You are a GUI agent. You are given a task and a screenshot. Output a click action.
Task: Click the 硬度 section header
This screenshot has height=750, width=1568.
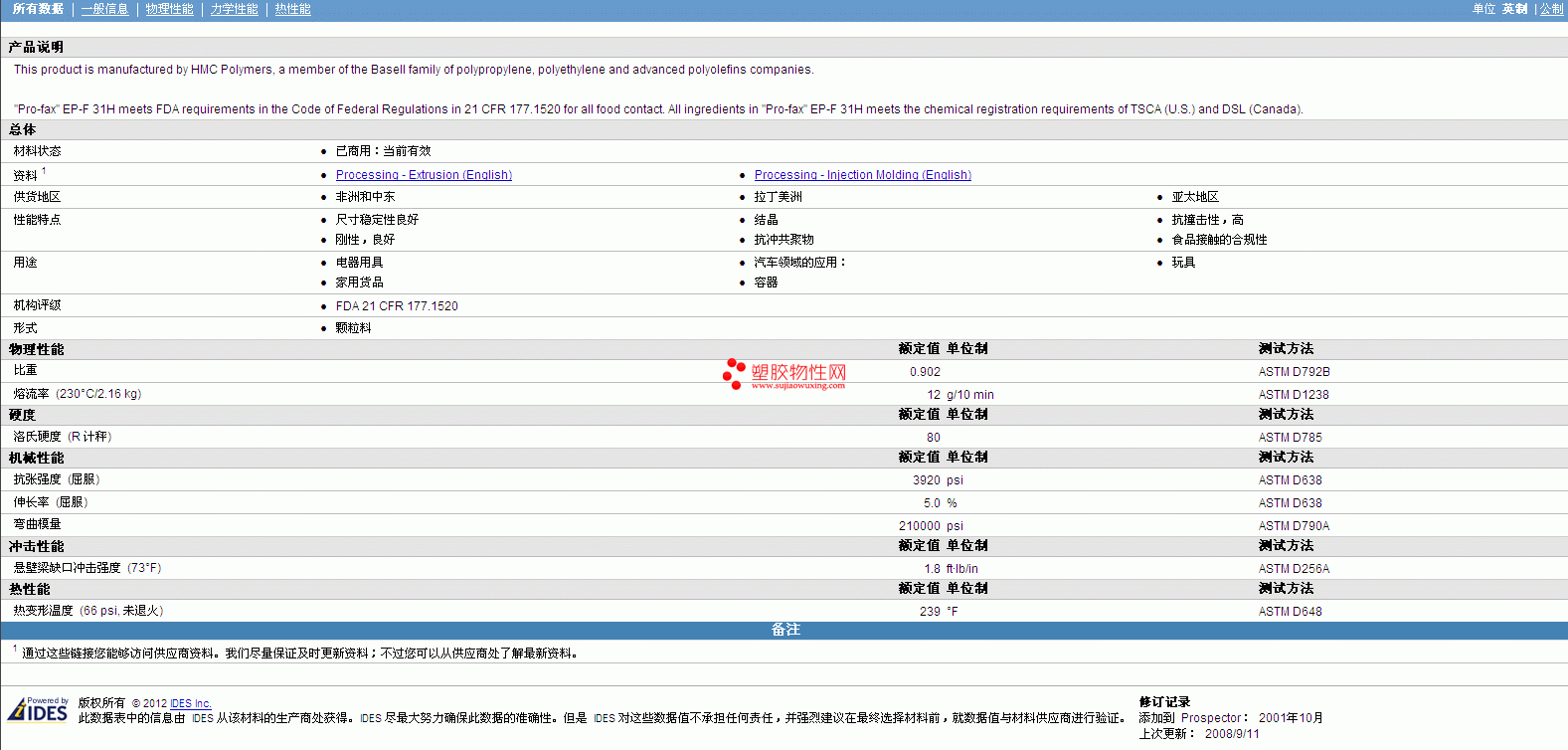pyautogui.click(x=22, y=415)
